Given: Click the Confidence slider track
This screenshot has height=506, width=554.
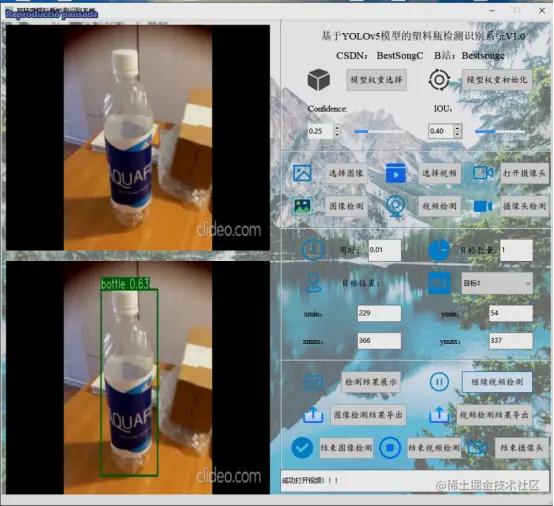Looking at the screenshot, I should (378, 131).
